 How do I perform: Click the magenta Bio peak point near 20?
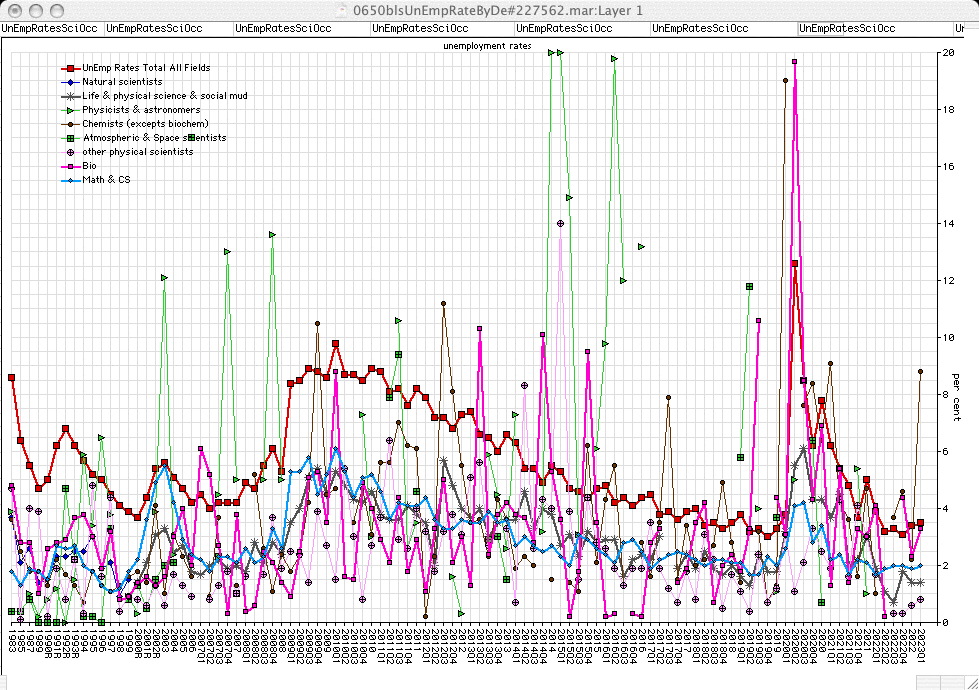tap(795, 89)
